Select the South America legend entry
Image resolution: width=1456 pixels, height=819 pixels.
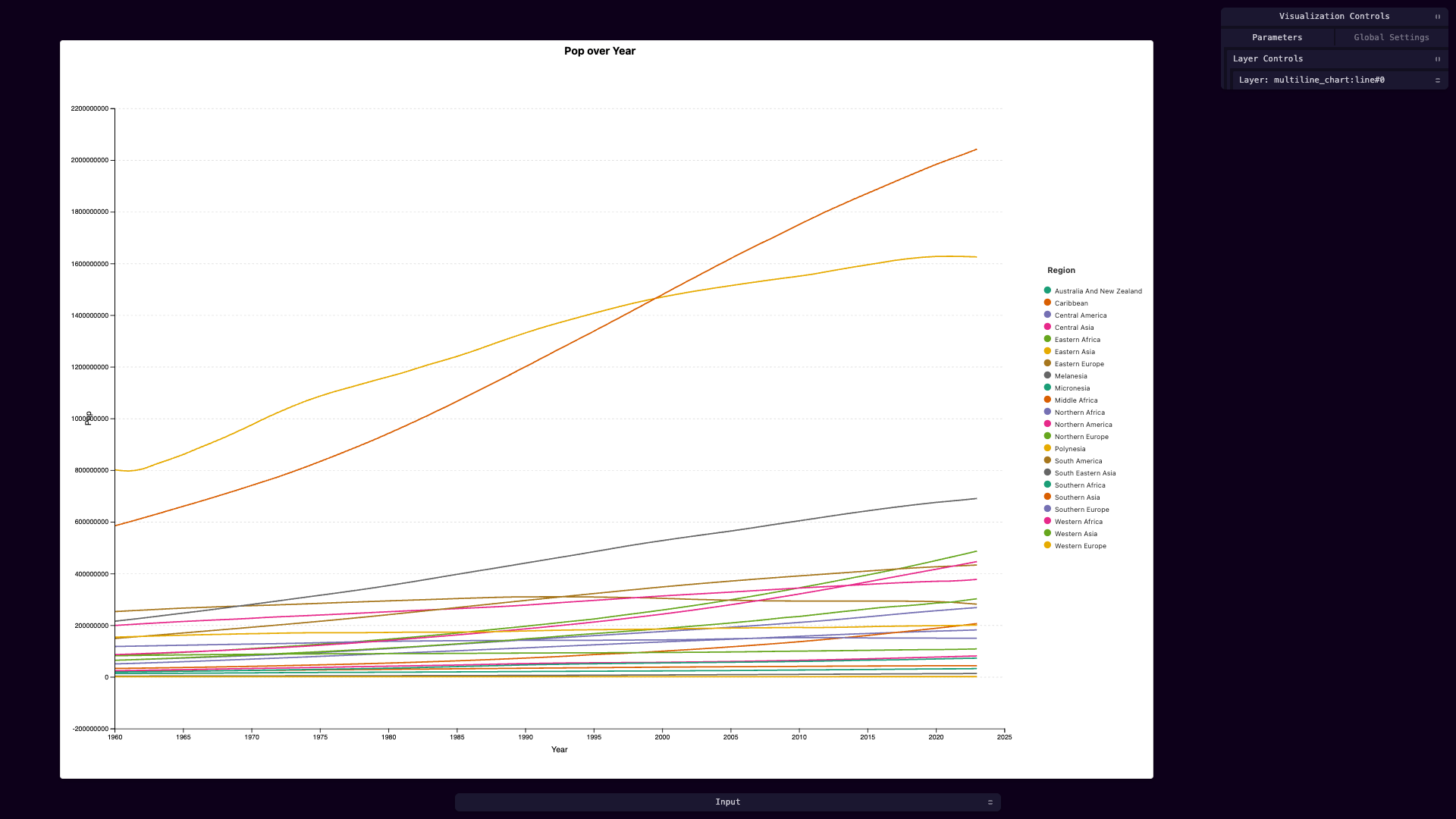[x=1073, y=461]
